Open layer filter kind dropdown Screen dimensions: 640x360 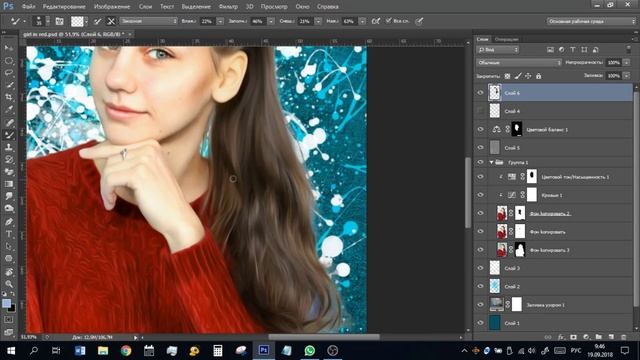tap(498, 50)
